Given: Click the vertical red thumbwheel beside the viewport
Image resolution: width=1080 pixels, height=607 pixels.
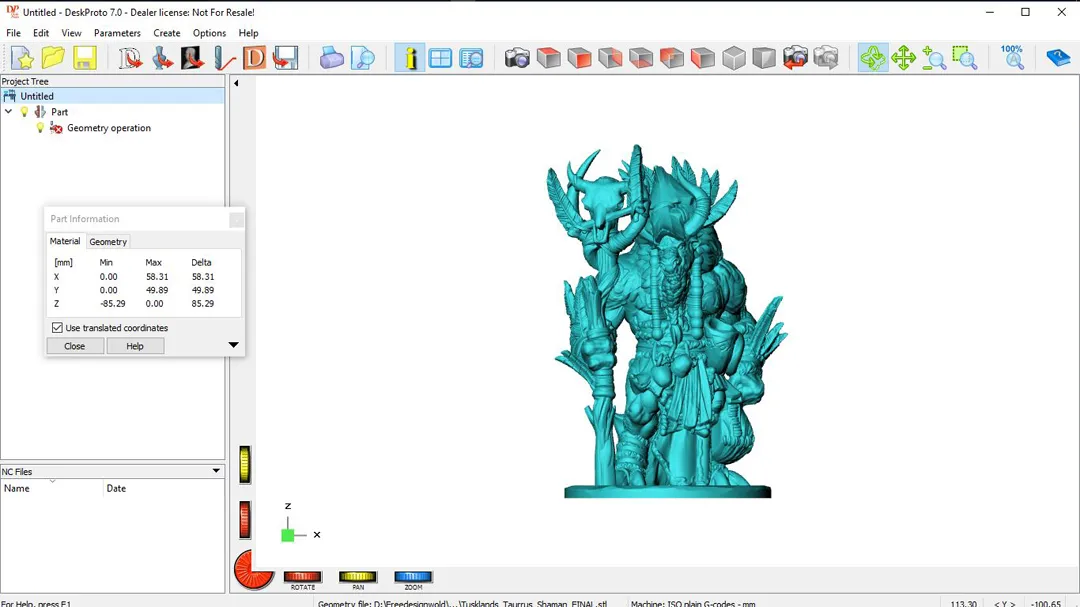Looking at the screenshot, I should [x=245, y=519].
